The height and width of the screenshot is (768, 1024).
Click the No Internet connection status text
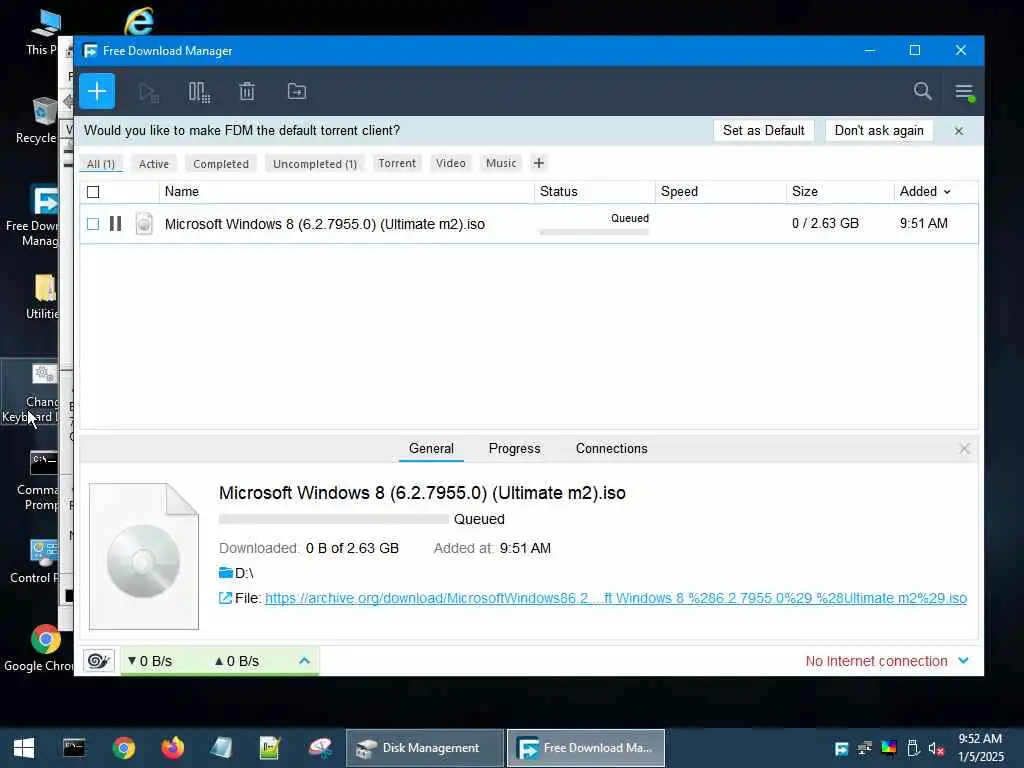pos(876,661)
